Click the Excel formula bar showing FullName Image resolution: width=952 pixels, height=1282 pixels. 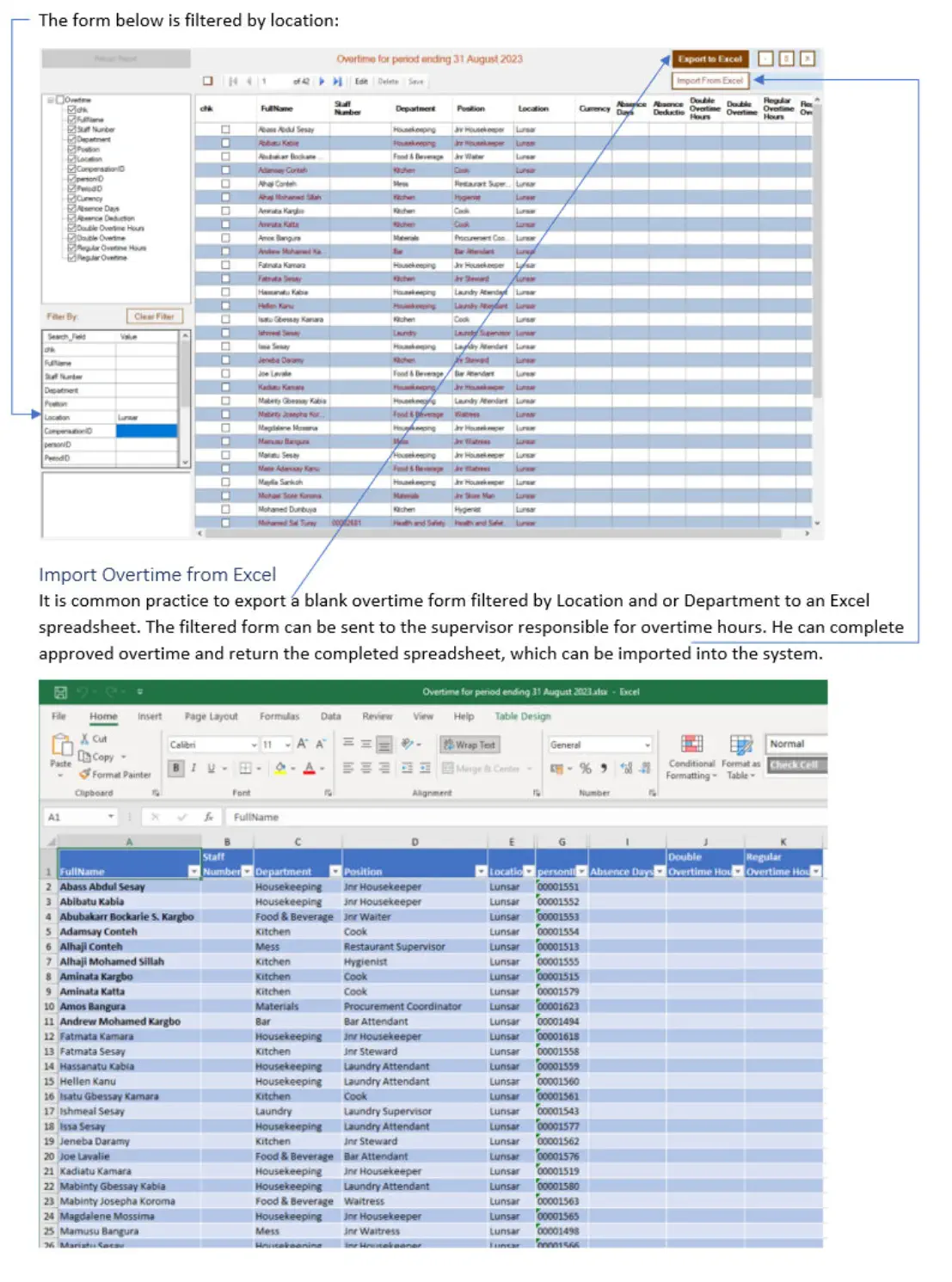525,817
